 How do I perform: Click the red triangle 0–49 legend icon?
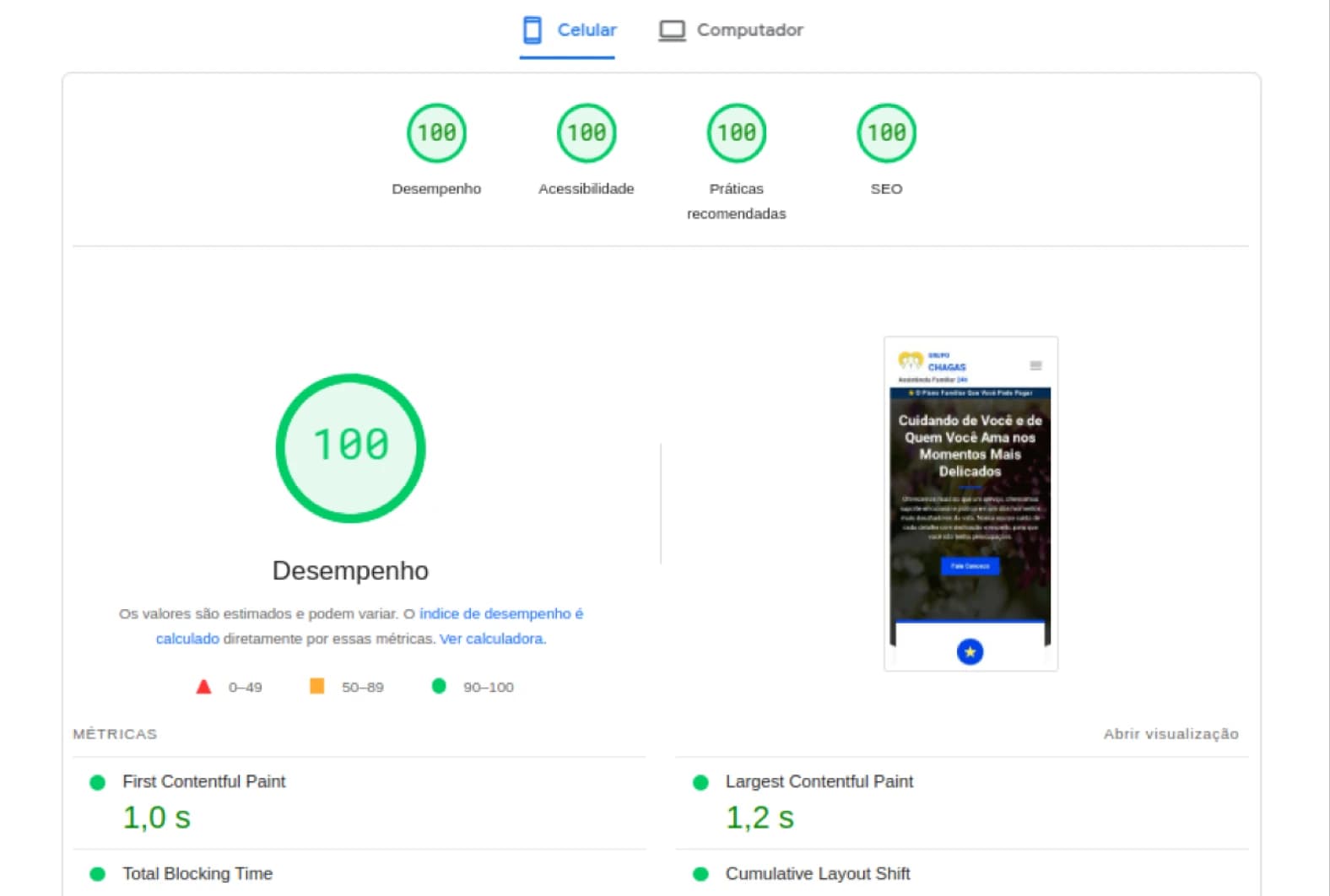click(x=203, y=687)
